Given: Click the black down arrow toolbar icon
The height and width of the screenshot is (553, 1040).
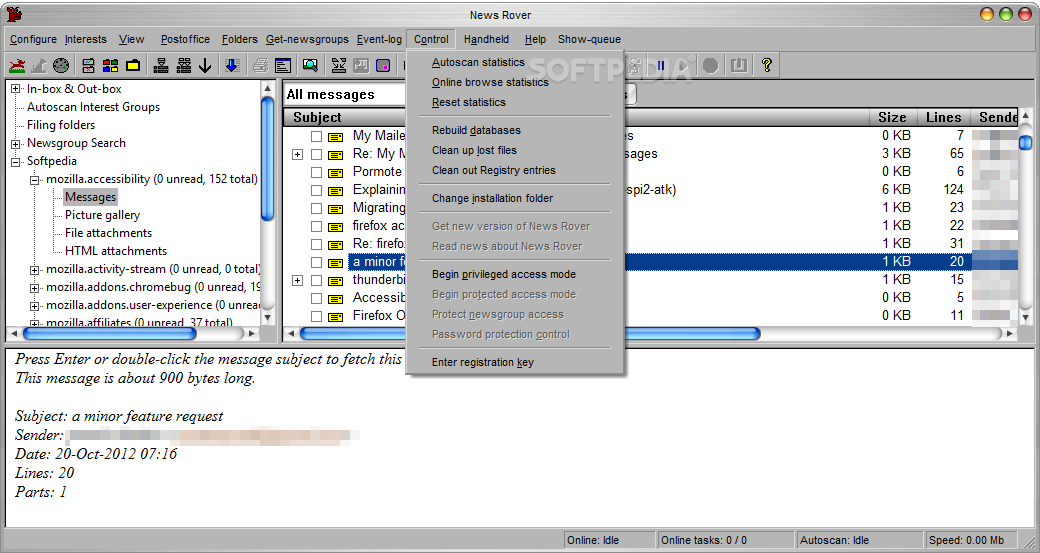Looking at the screenshot, I should [206, 65].
